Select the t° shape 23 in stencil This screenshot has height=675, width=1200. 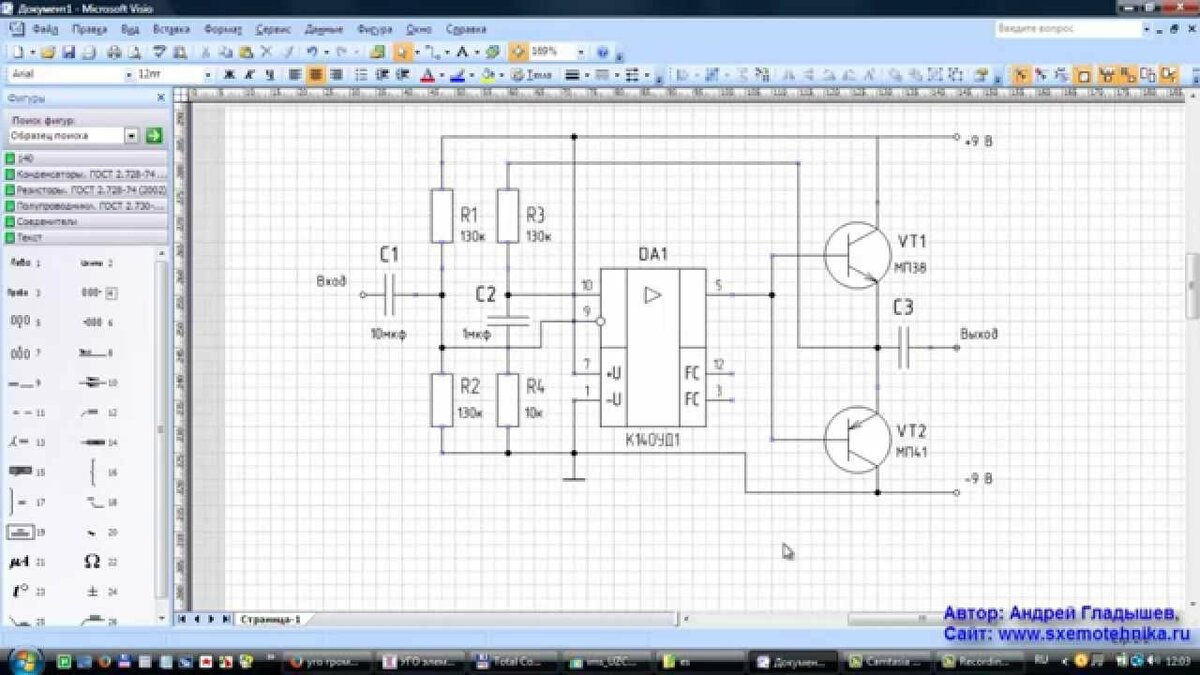point(19,591)
